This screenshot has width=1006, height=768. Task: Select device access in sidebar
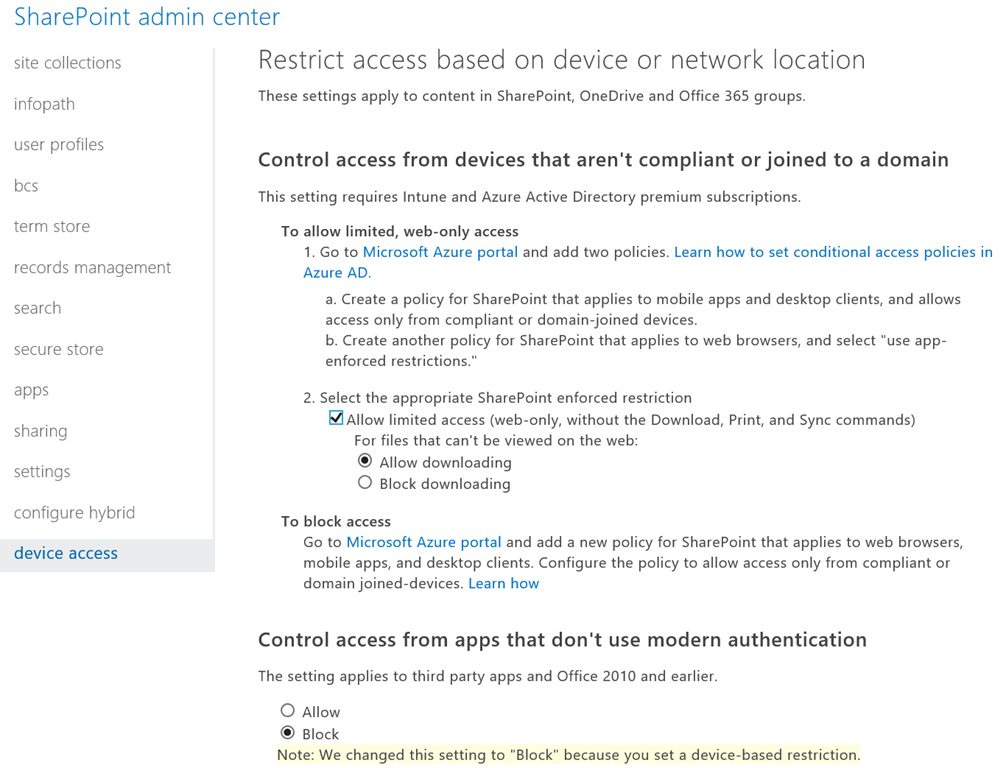pyautogui.click(x=66, y=554)
